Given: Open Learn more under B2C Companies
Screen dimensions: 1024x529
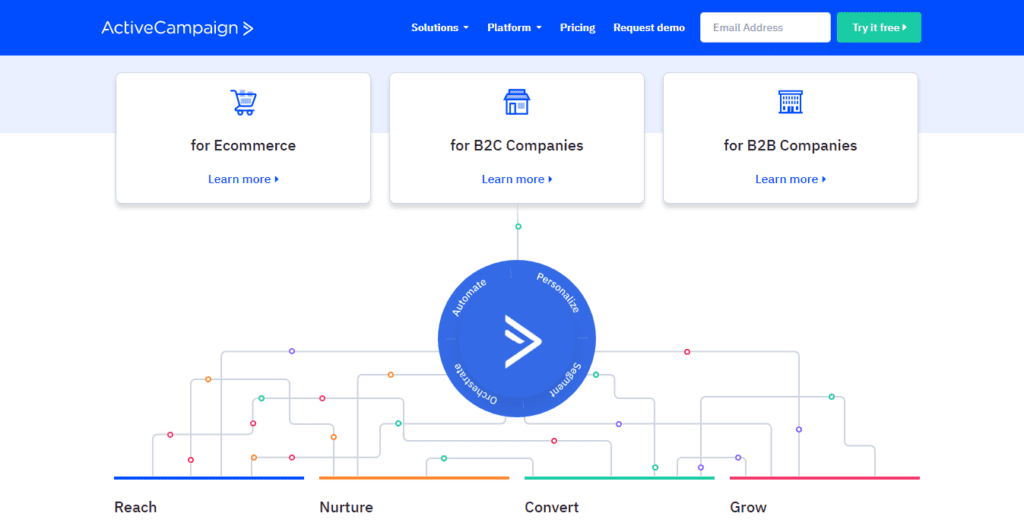Looking at the screenshot, I should coord(517,179).
